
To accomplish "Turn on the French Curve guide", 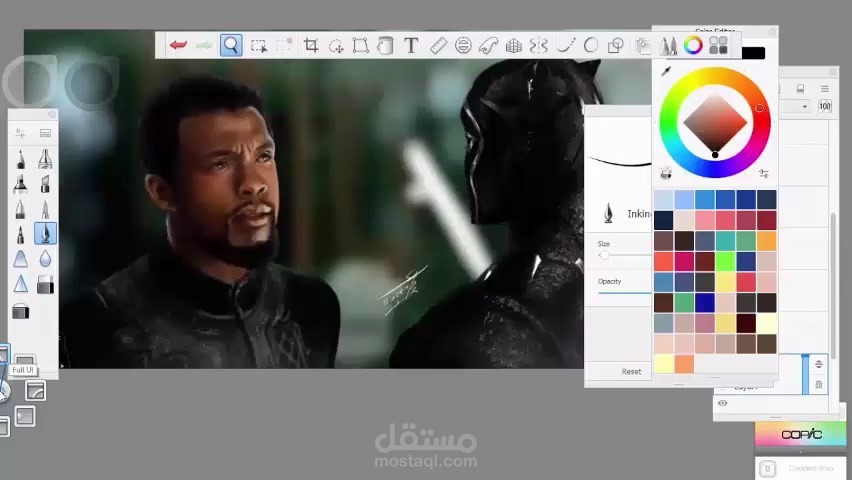I will pyautogui.click(x=488, y=46).
